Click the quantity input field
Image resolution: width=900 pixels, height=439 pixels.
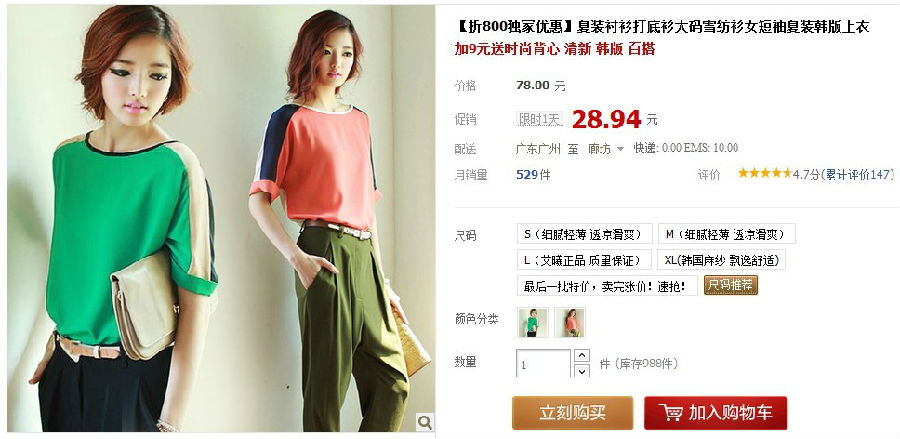click(x=544, y=363)
